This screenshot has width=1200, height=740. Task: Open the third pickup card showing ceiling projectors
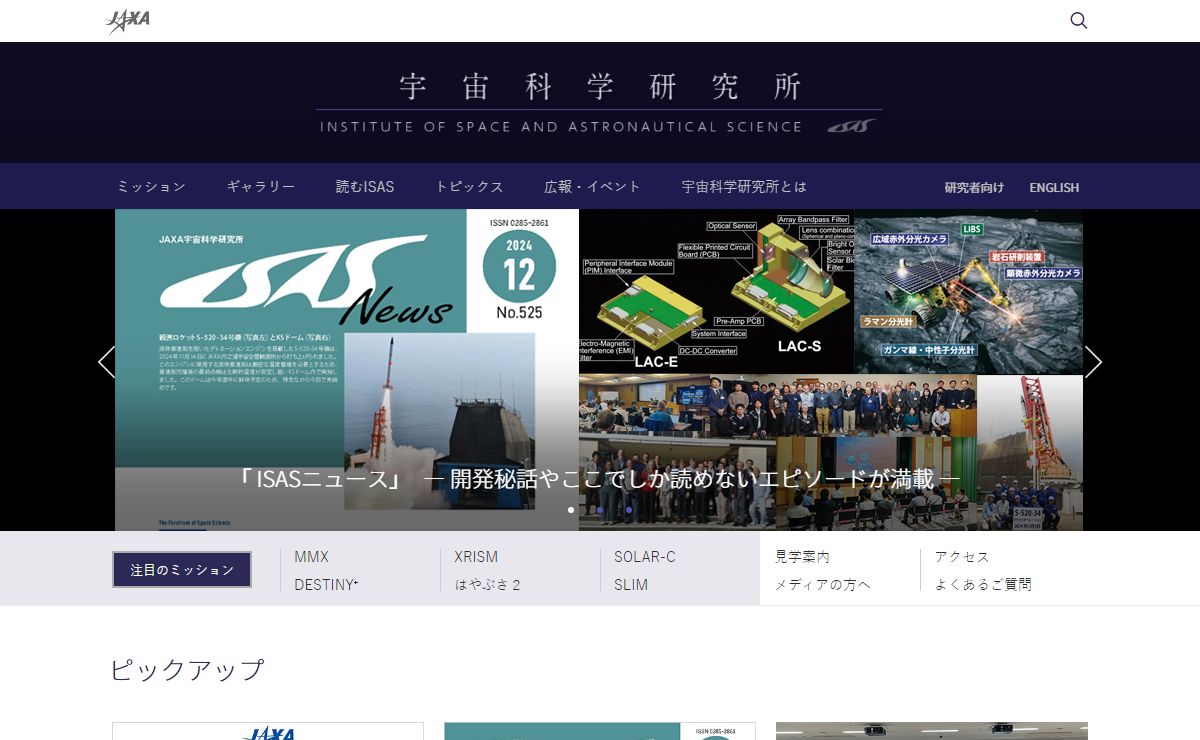[932, 731]
